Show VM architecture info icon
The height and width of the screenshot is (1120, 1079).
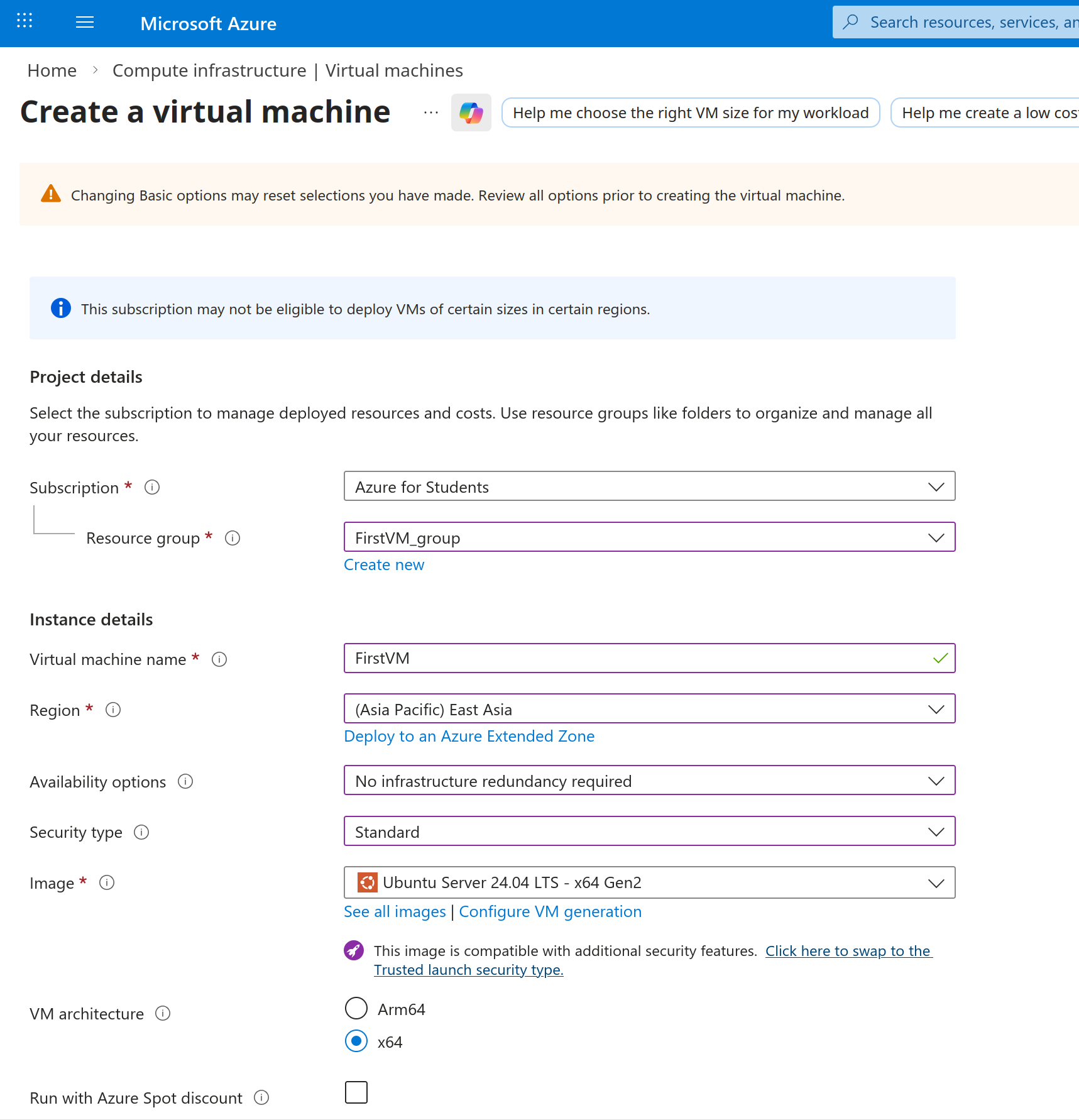click(x=163, y=1013)
